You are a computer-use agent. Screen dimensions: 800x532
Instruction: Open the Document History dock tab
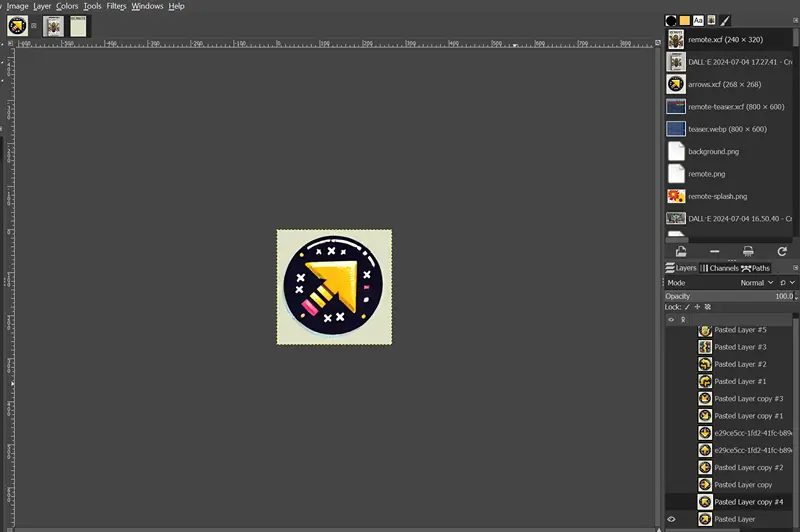(711, 20)
